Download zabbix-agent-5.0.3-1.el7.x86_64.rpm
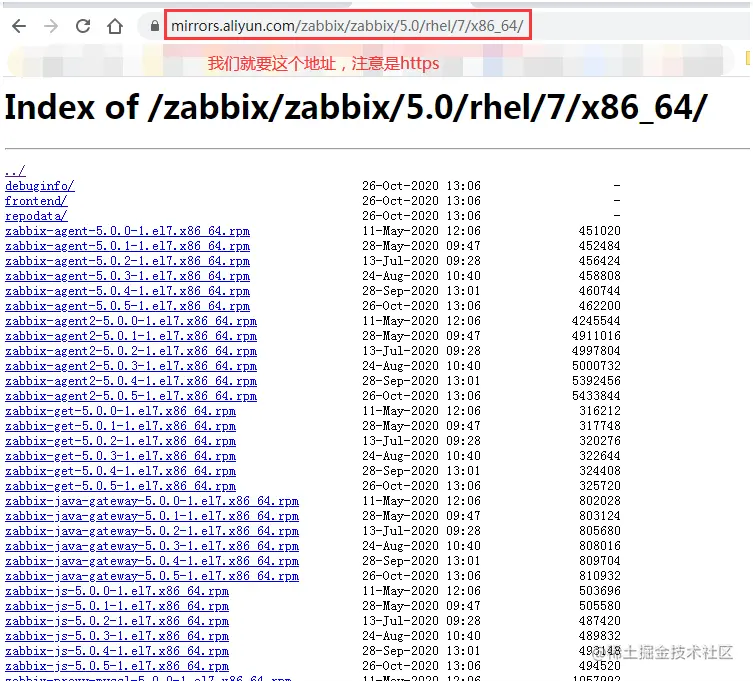Viewport: 753px width, 681px height. [x=127, y=276]
